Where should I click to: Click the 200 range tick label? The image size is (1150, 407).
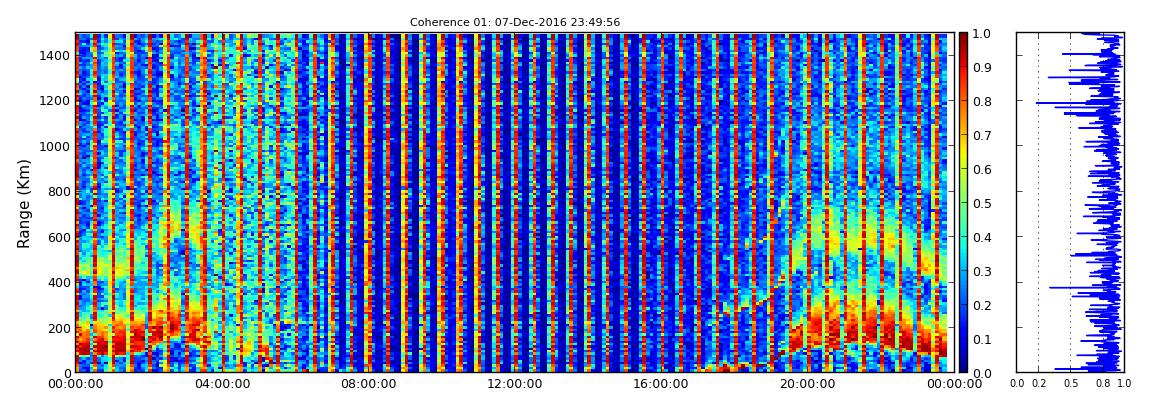click(x=59, y=328)
